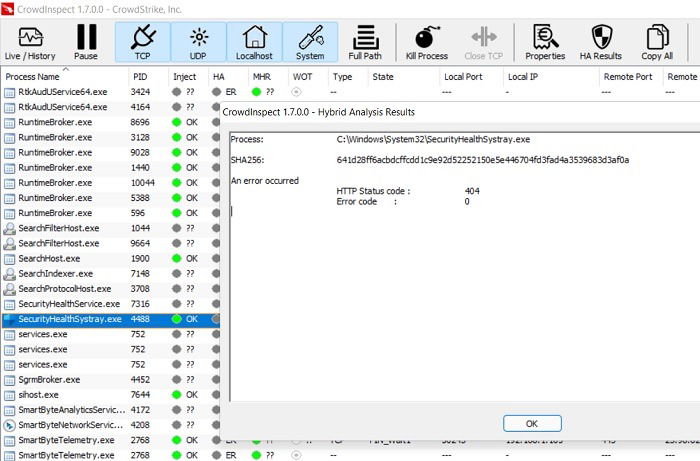This screenshot has height=461, width=700.
Task: Click green Inject indicator for sihost.exe
Action: (x=177, y=395)
